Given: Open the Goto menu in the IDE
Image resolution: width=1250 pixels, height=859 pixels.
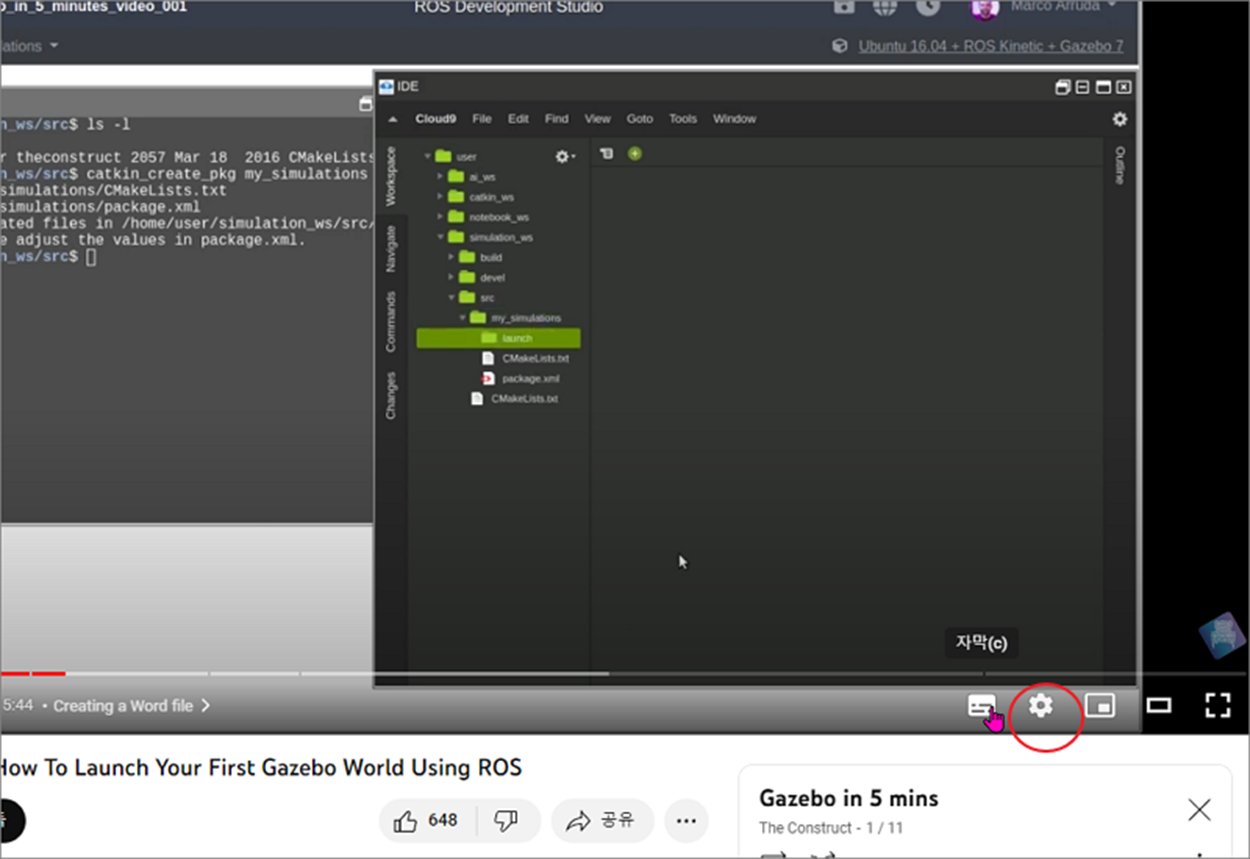Looking at the screenshot, I should [640, 119].
